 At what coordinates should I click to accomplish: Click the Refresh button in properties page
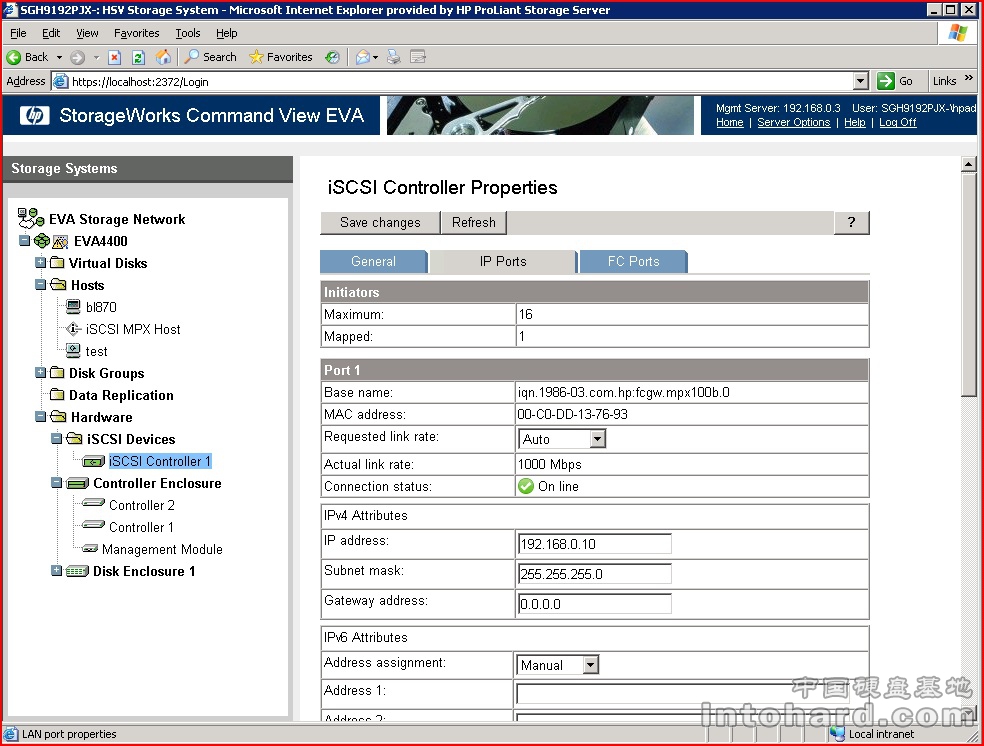pos(474,223)
